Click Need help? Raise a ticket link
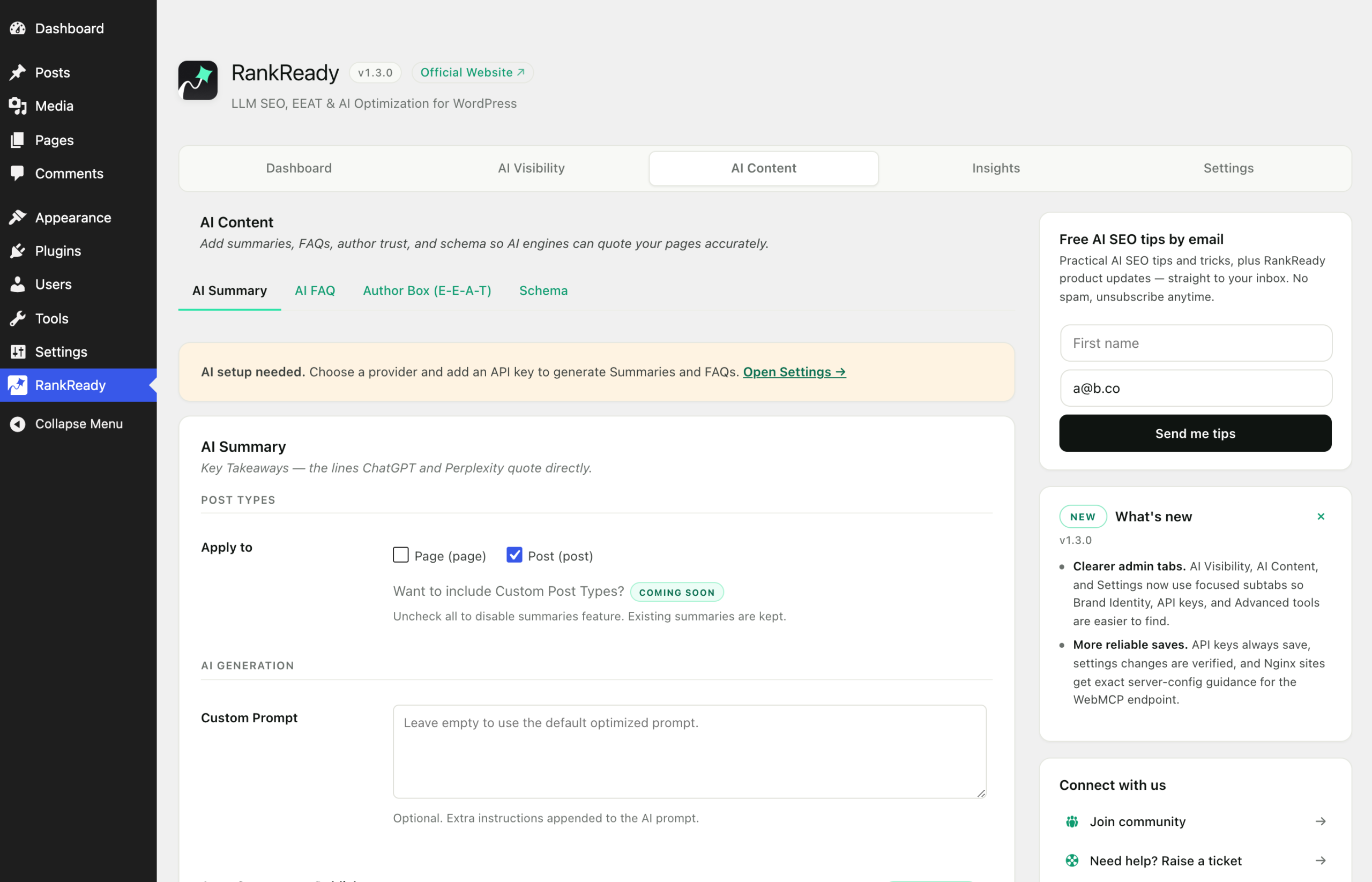This screenshot has width=1372, height=882. [1195, 860]
